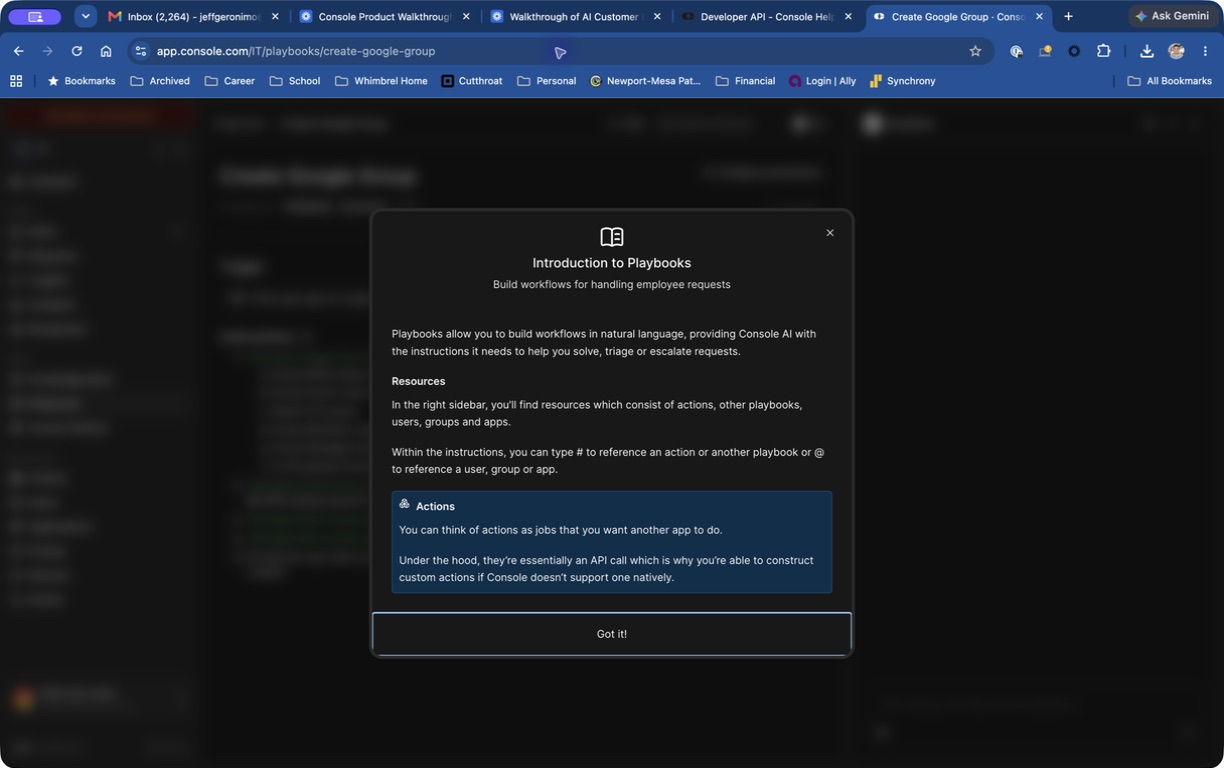The height and width of the screenshot is (768, 1224).
Task: Open the Extensions puzzle menu
Action: click(1104, 51)
